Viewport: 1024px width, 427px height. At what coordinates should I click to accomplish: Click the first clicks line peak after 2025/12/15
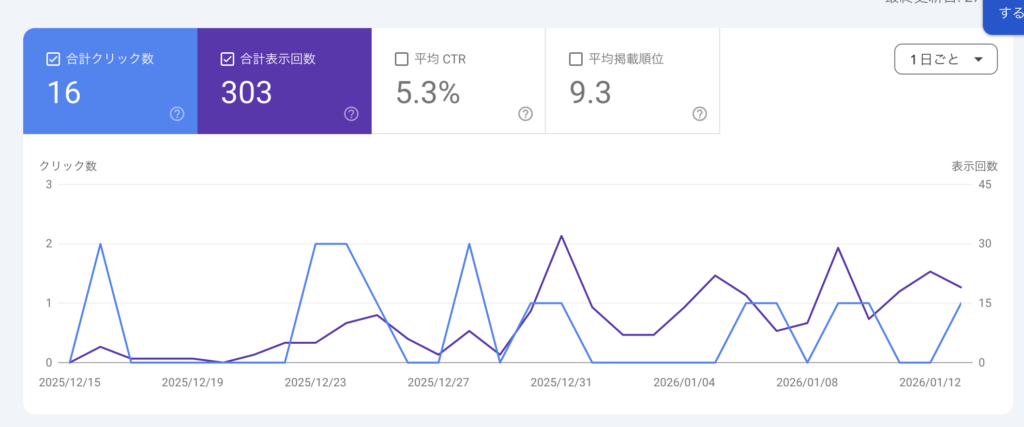[x=100, y=244]
